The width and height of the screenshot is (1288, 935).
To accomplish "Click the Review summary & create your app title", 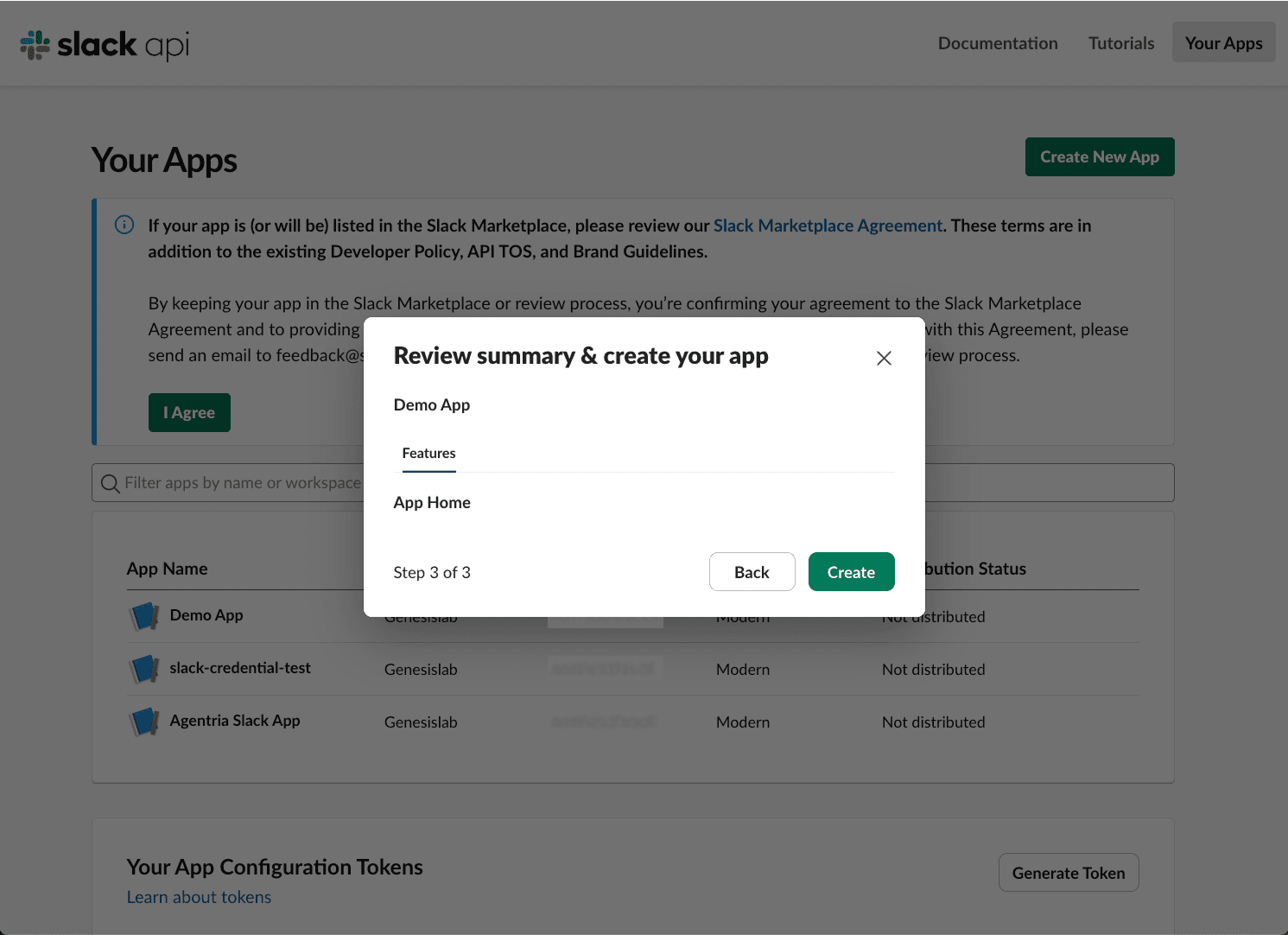I will [581, 356].
